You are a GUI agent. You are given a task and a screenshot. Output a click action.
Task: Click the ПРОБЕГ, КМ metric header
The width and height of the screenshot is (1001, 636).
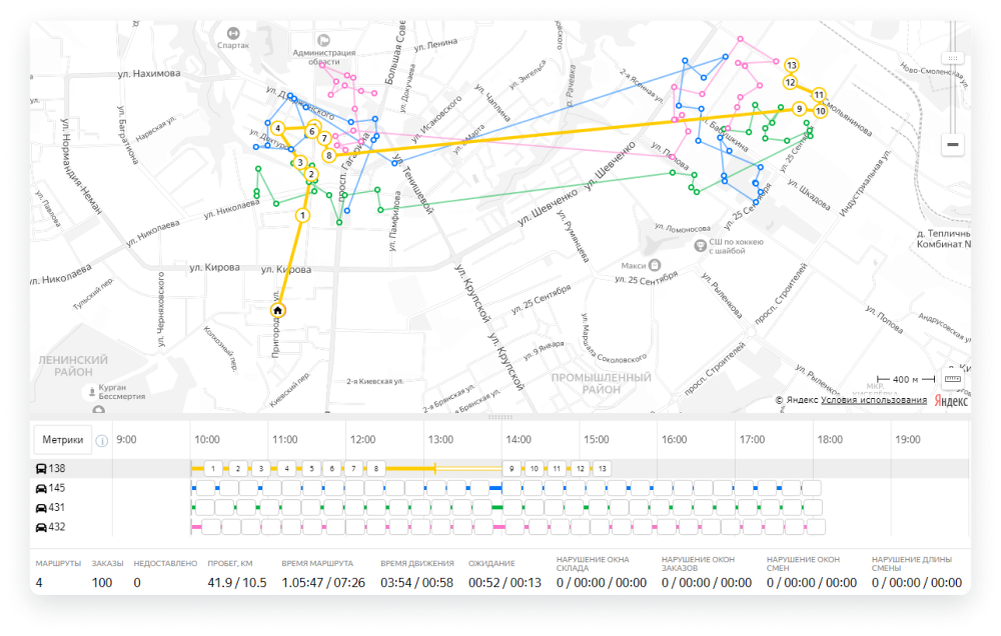[x=230, y=564]
